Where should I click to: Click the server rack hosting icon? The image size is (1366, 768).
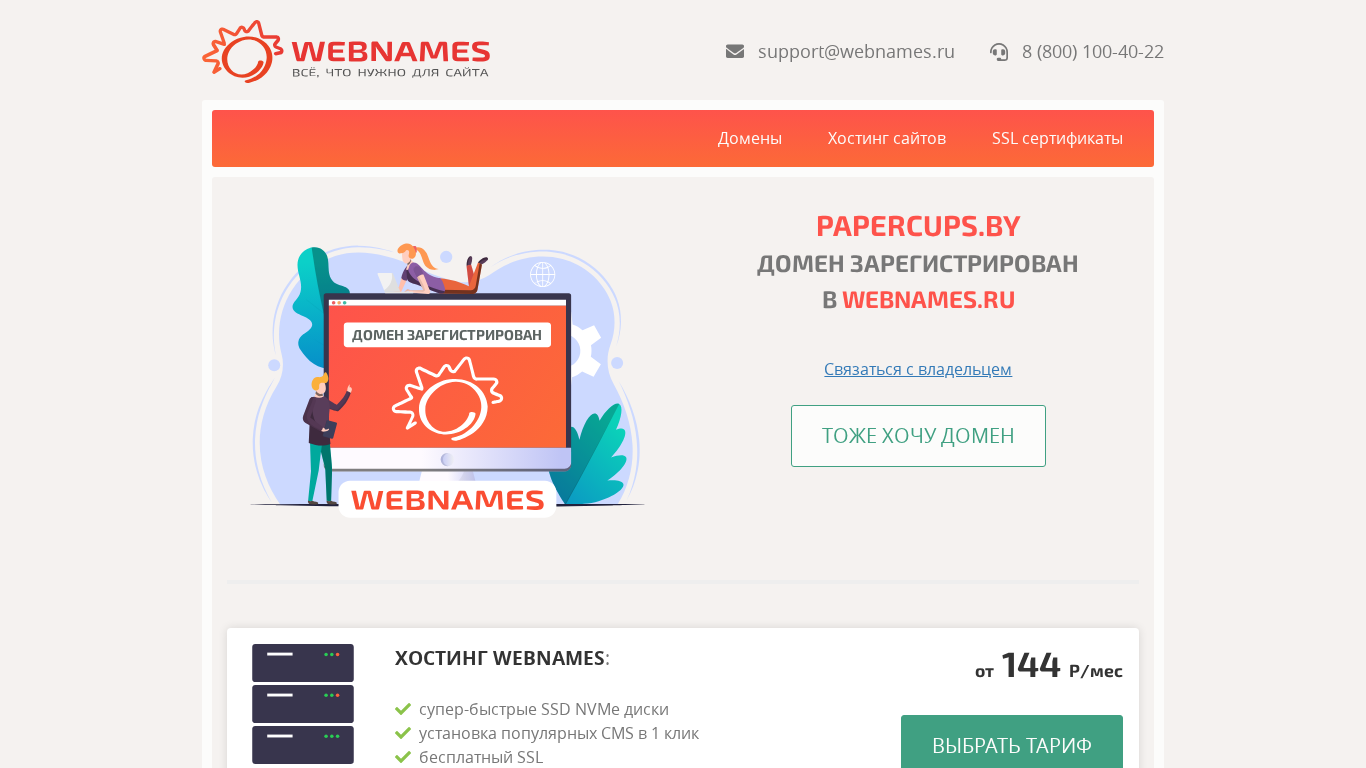click(x=303, y=704)
